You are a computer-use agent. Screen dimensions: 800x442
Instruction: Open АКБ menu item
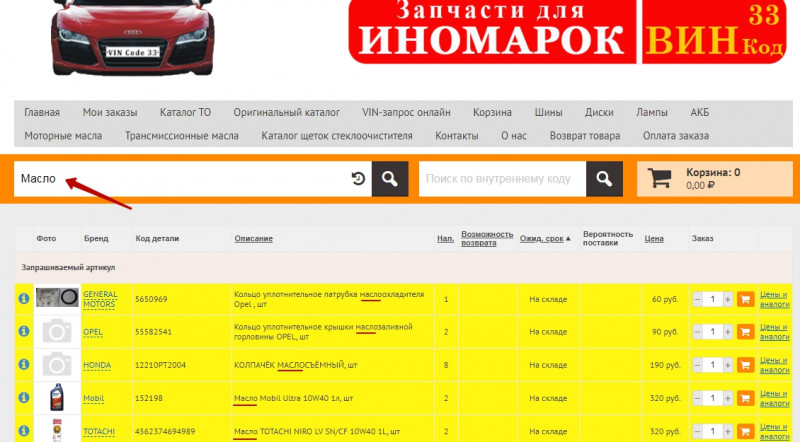coord(699,112)
